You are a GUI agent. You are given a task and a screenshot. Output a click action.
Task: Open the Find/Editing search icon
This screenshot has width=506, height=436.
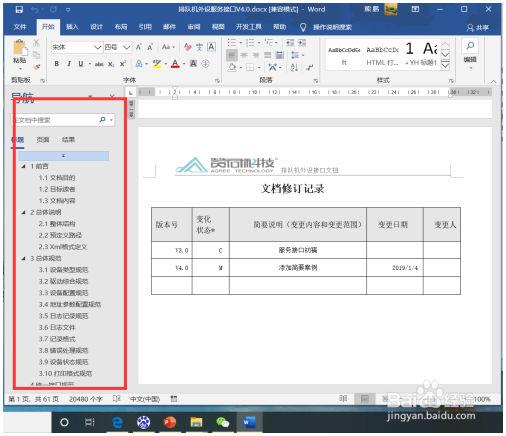[470, 45]
